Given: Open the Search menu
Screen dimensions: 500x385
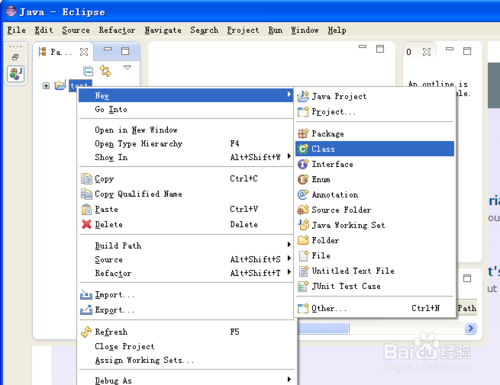Looking at the screenshot, I should [204, 30].
